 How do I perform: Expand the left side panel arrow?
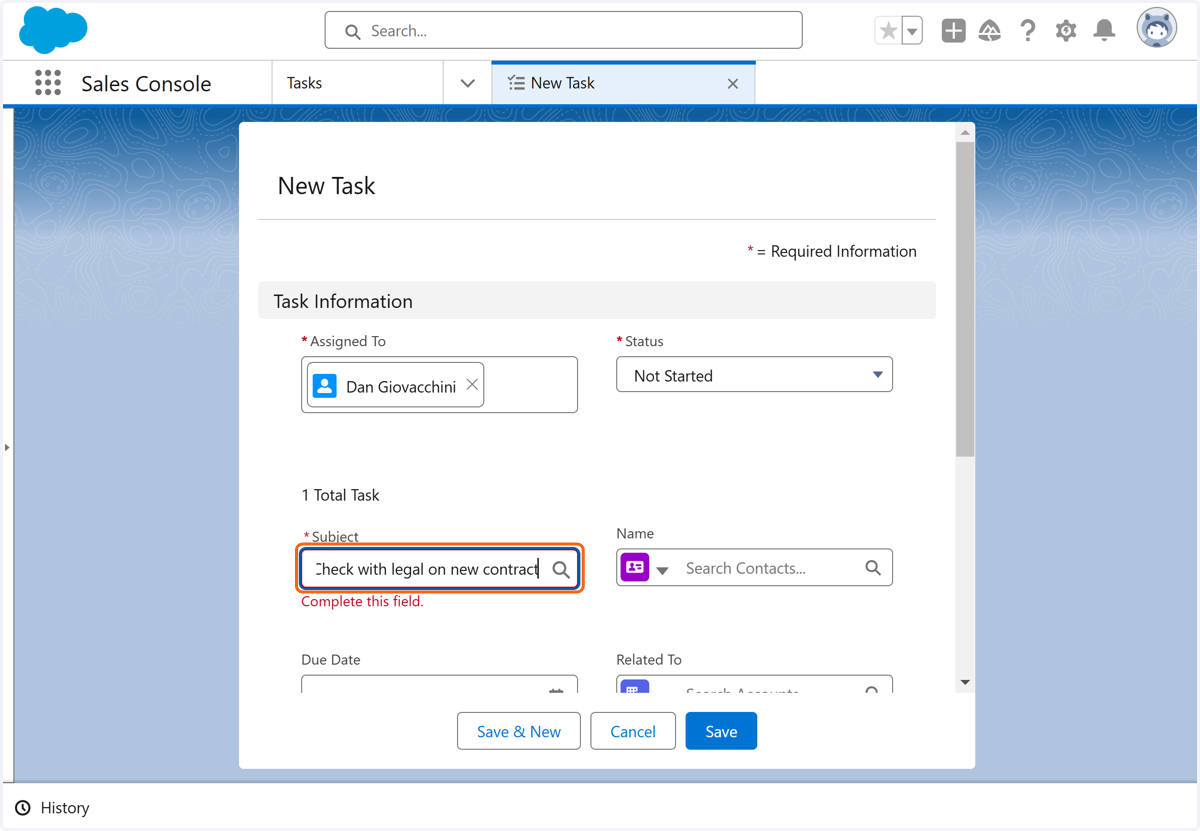point(7,447)
